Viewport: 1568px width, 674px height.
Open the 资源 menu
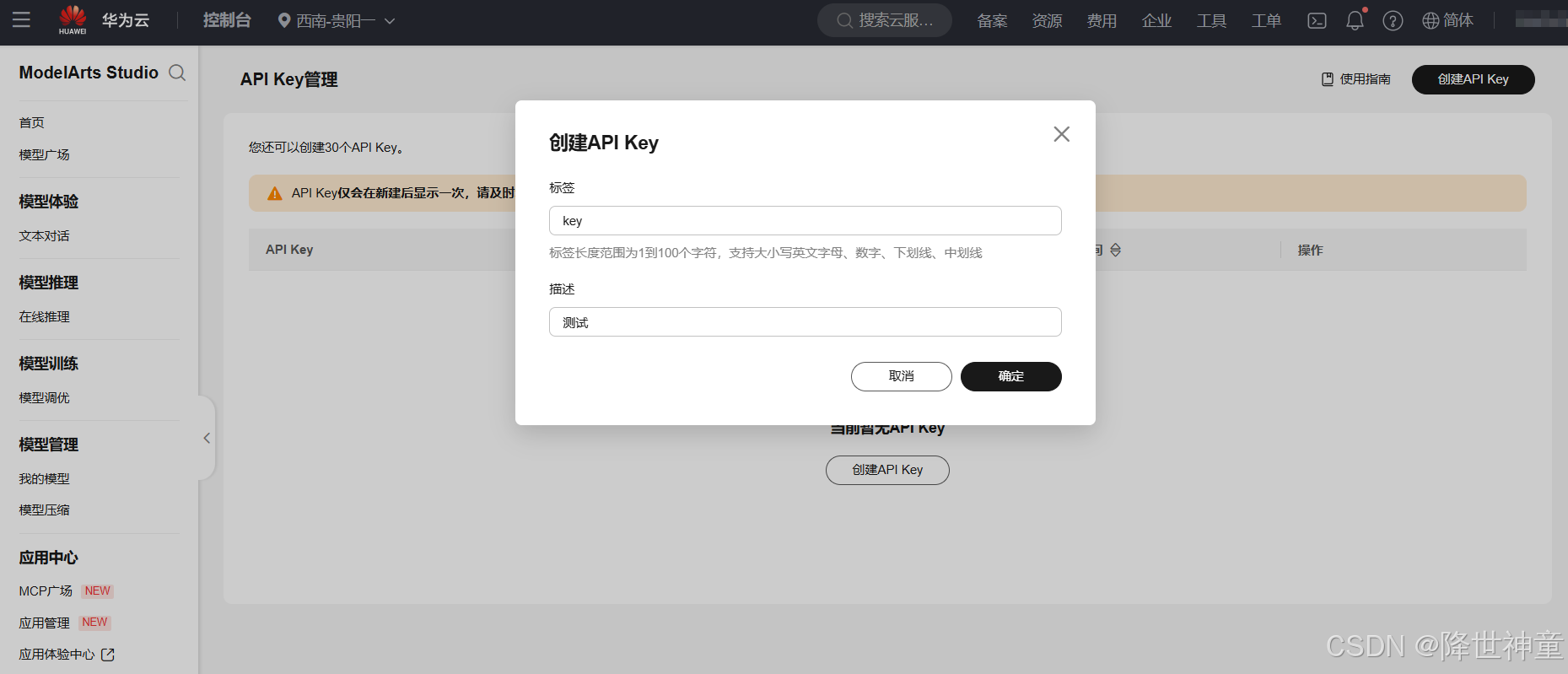(1047, 21)
